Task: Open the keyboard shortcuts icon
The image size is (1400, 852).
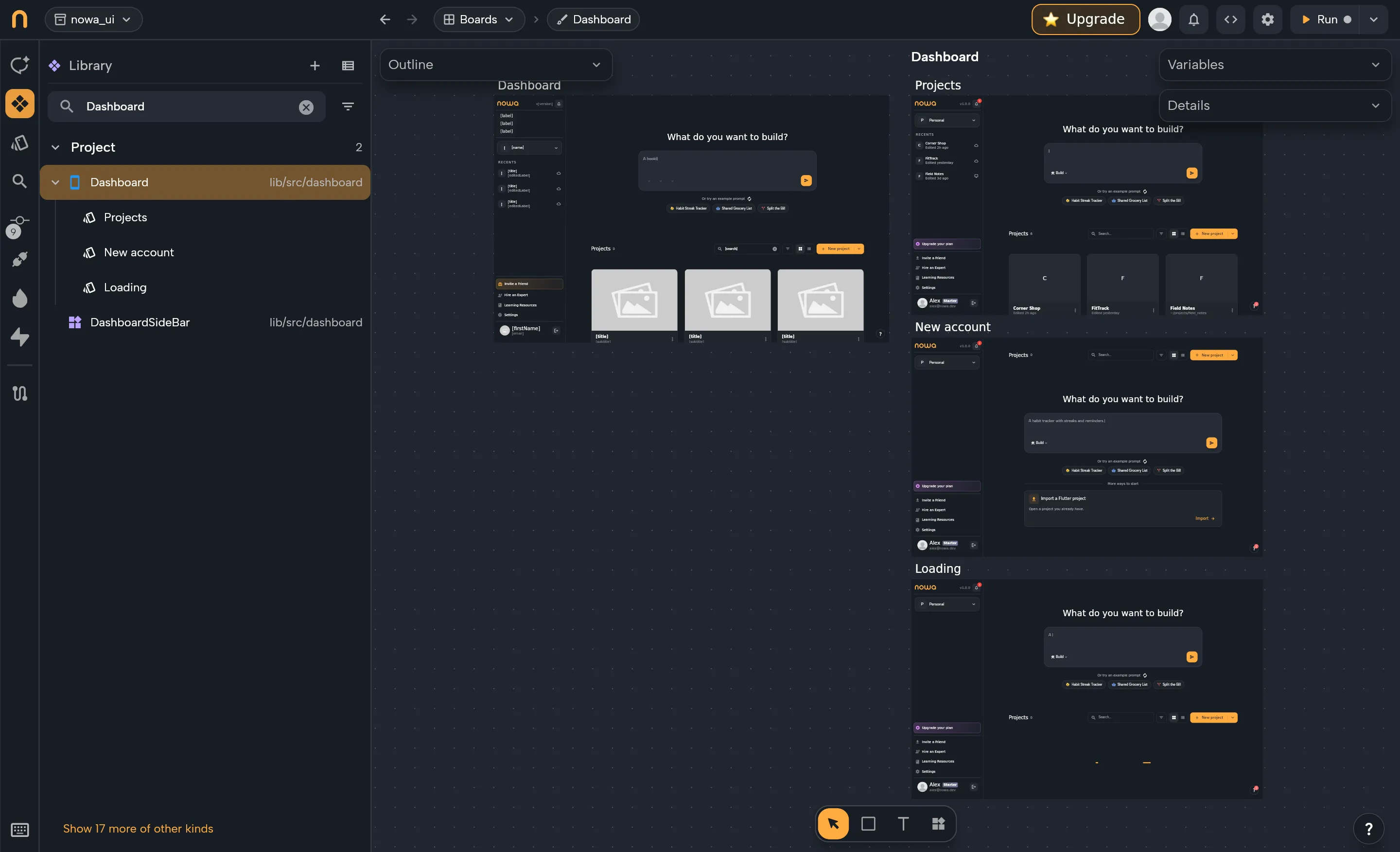Action: [x=19, y=829]
